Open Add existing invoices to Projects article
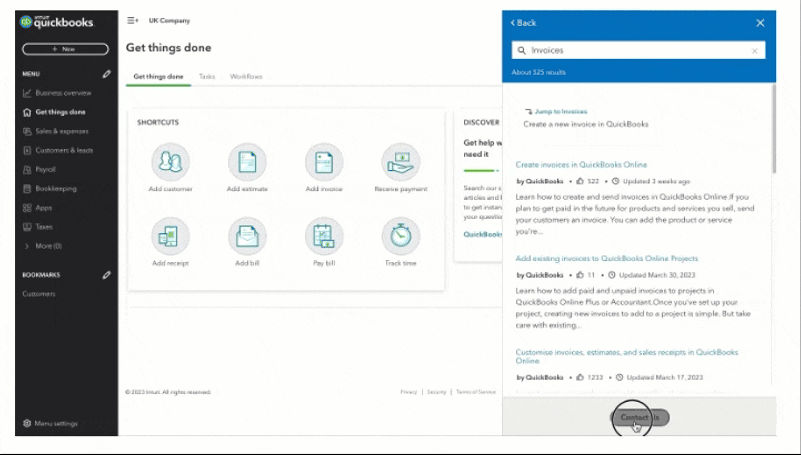This screenshot has height=455, width=801. click(606, 258)
